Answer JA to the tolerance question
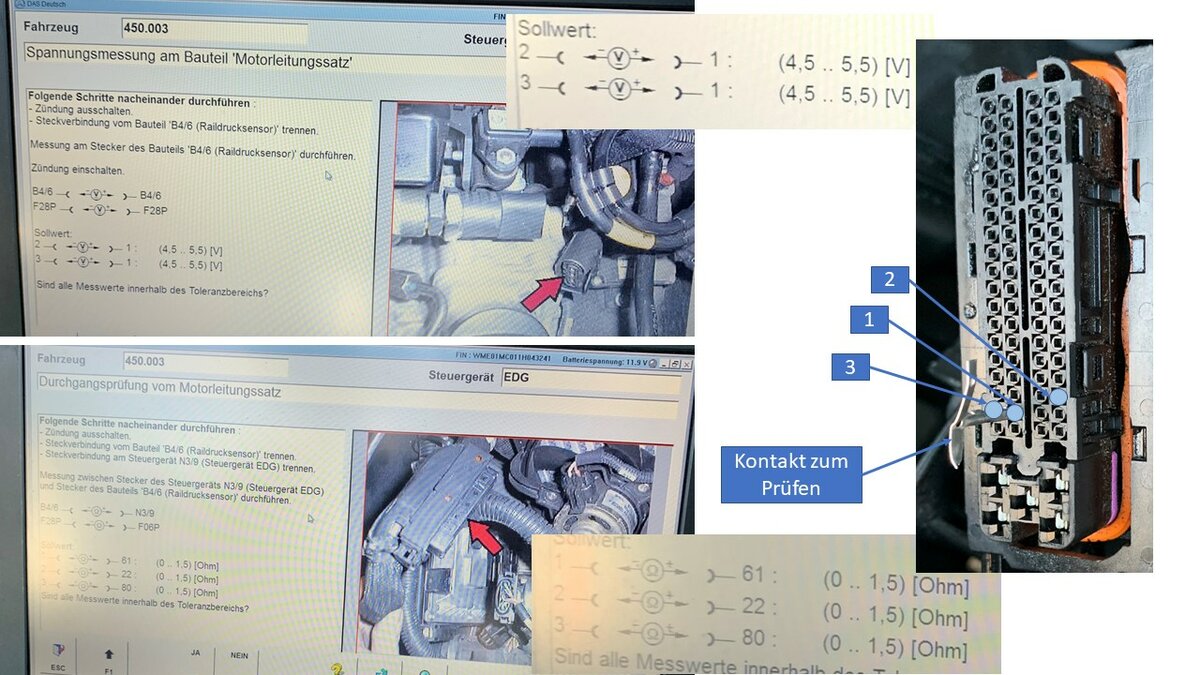This screenshot has height=675, width=1200. coord(195,654)
